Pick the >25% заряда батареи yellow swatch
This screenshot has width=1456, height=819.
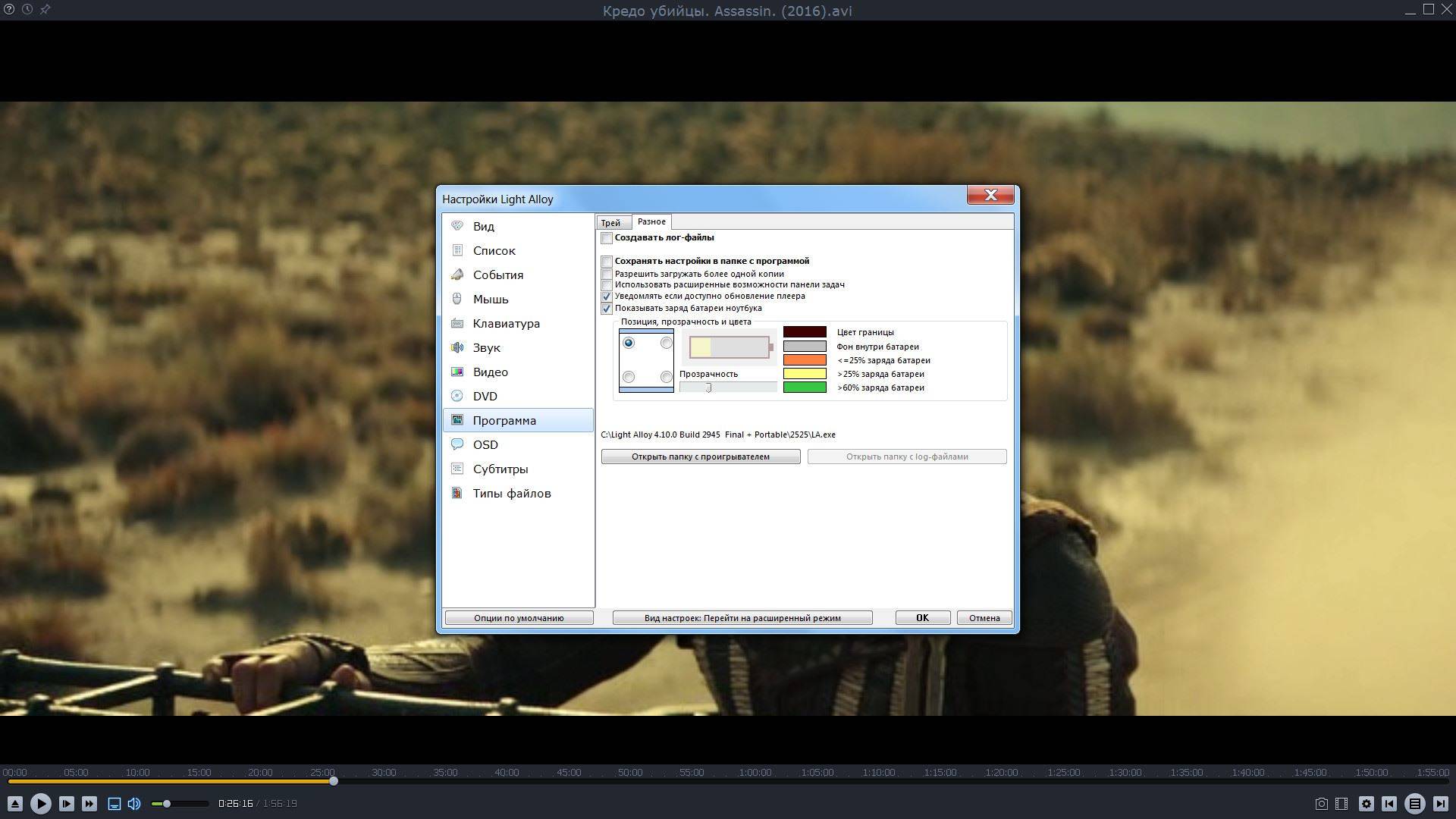tap(805, 374)
